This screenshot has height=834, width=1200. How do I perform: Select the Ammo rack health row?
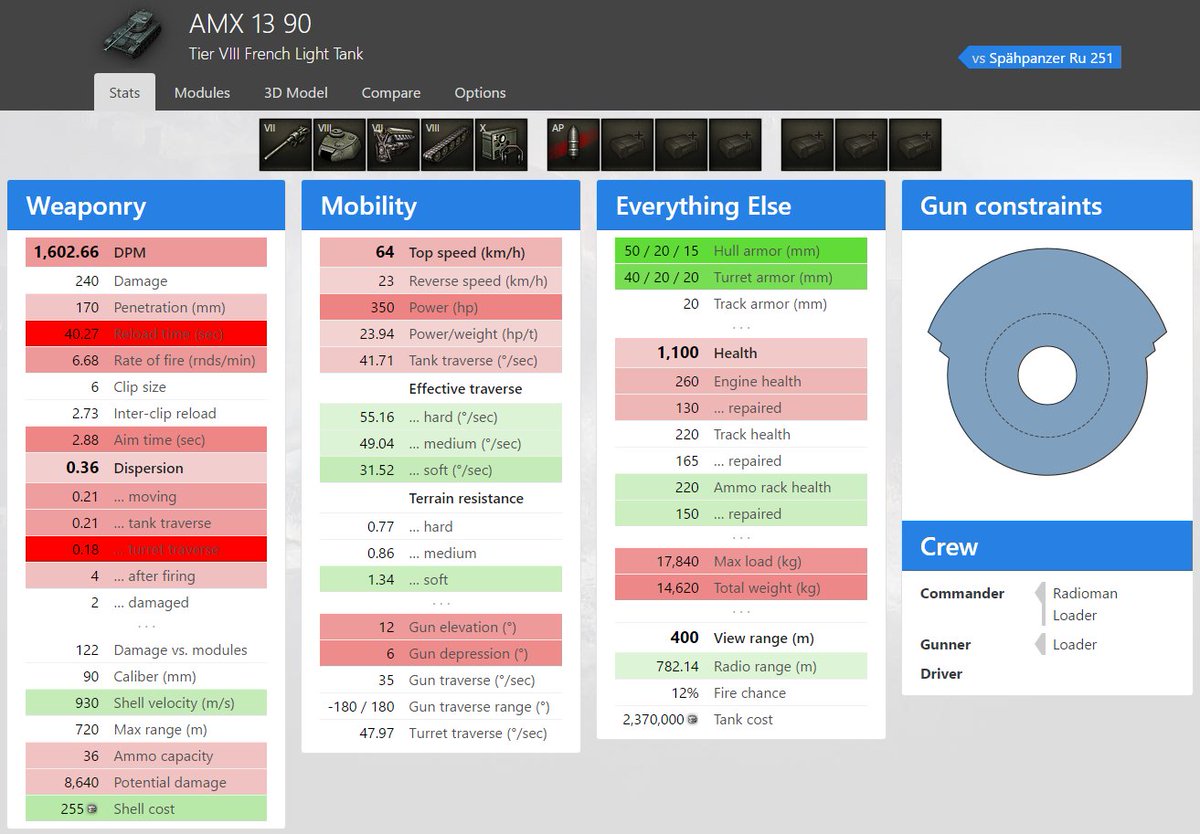[x=741, y=487]
